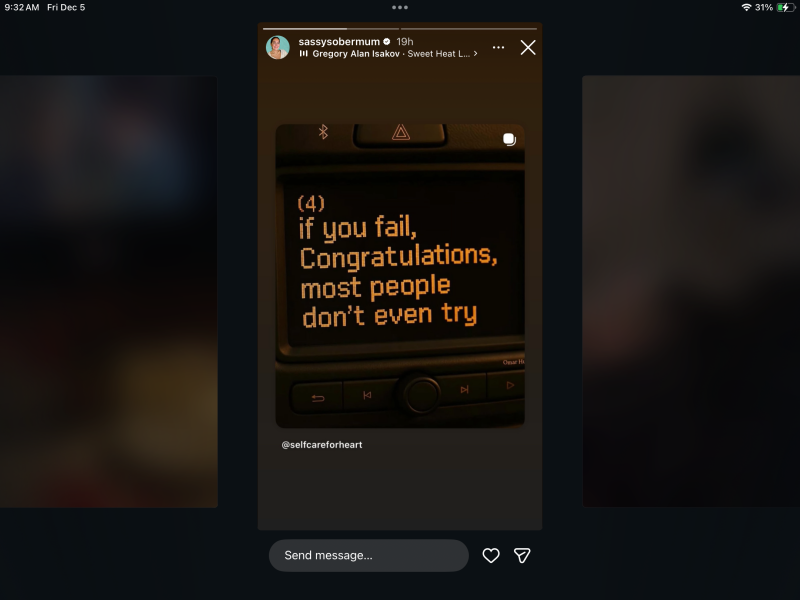Like the story with heart icon
This screenshot has height=600, width=800.
point(491,555)
